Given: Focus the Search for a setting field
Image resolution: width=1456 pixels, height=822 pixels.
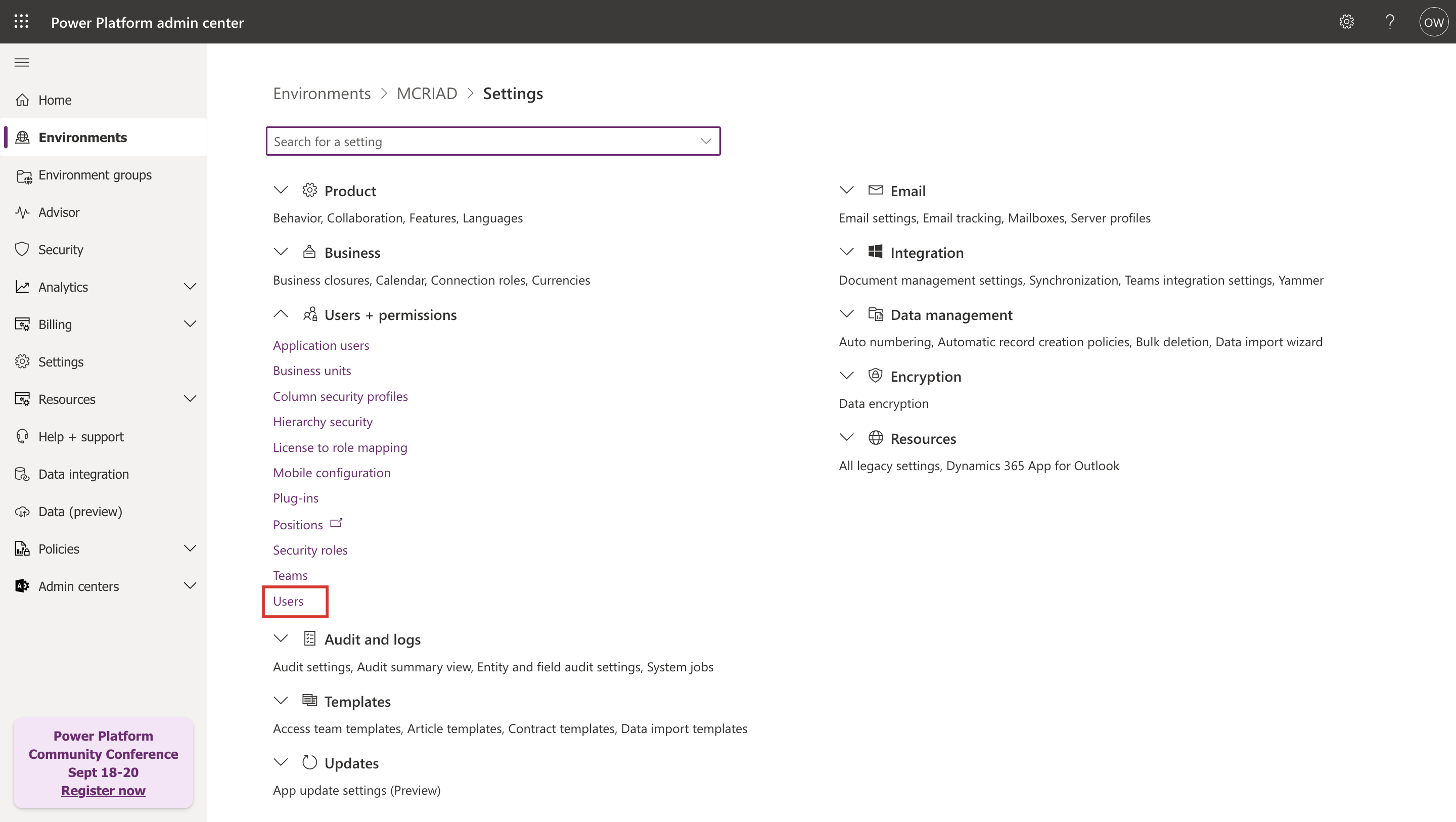Looking at the screenshot, I should point(493,141).
